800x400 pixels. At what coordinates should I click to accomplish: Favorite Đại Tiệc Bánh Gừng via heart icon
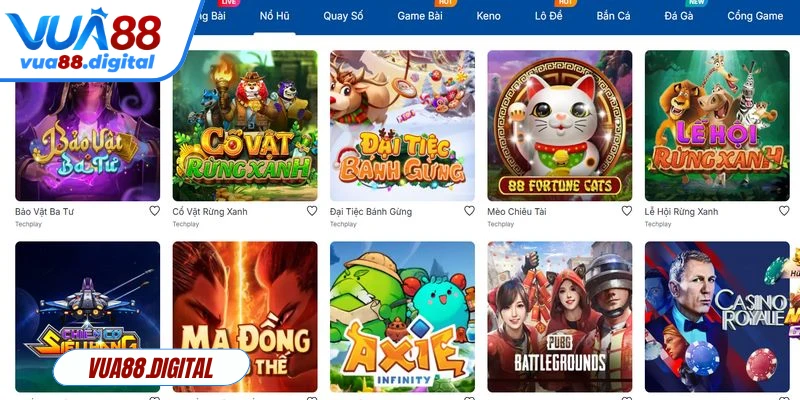tap(469, 211)
